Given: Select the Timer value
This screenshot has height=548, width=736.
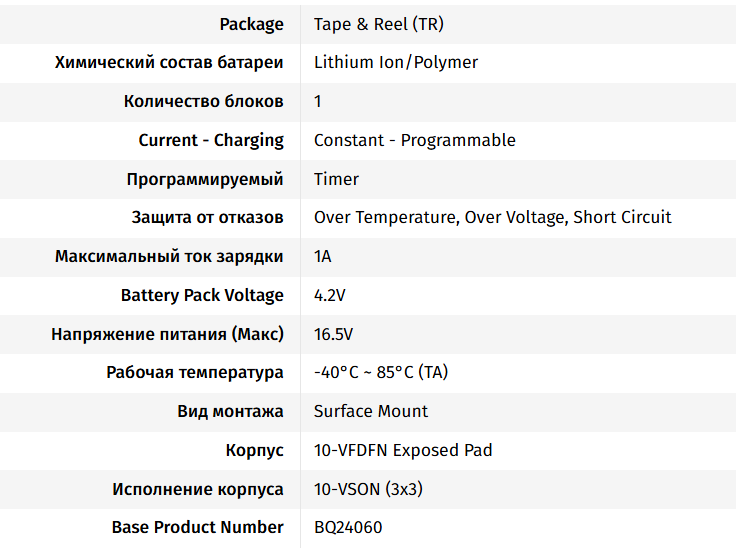Looking at the screenshot, I should pyautogui.click(x=336, y=179).
